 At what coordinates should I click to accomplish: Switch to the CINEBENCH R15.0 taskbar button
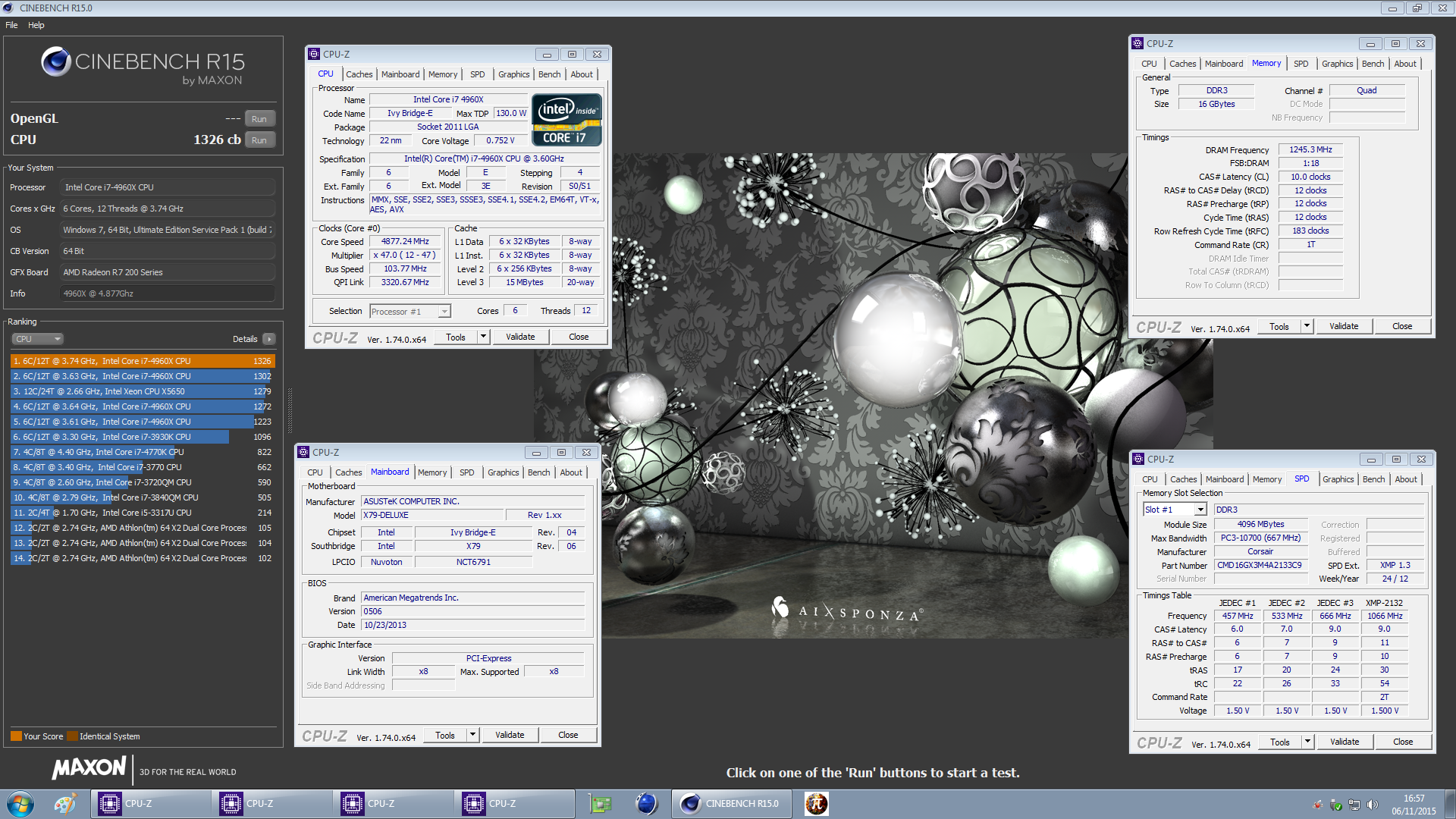731,804
